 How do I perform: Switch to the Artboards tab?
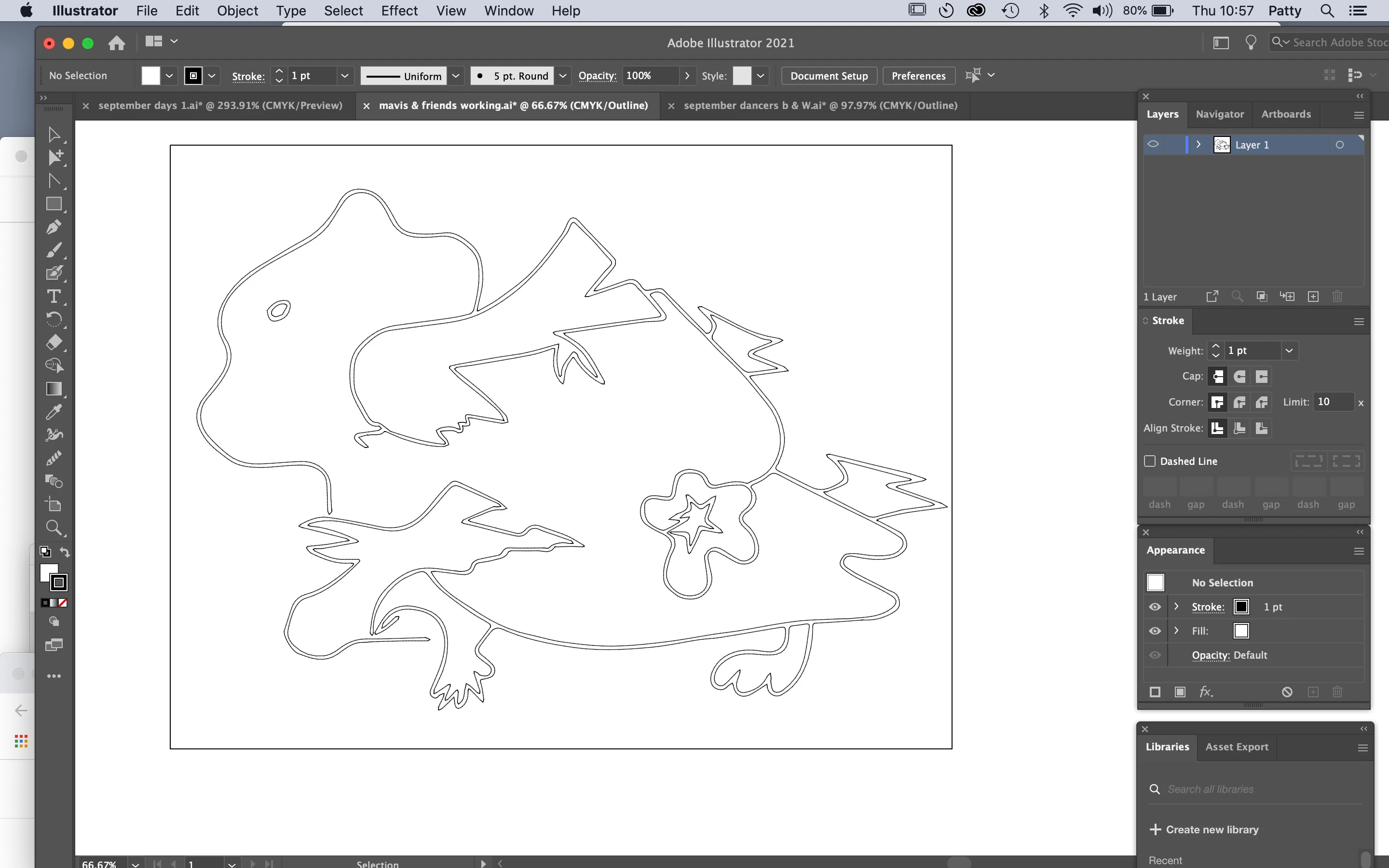click(x=1286, y=114)
